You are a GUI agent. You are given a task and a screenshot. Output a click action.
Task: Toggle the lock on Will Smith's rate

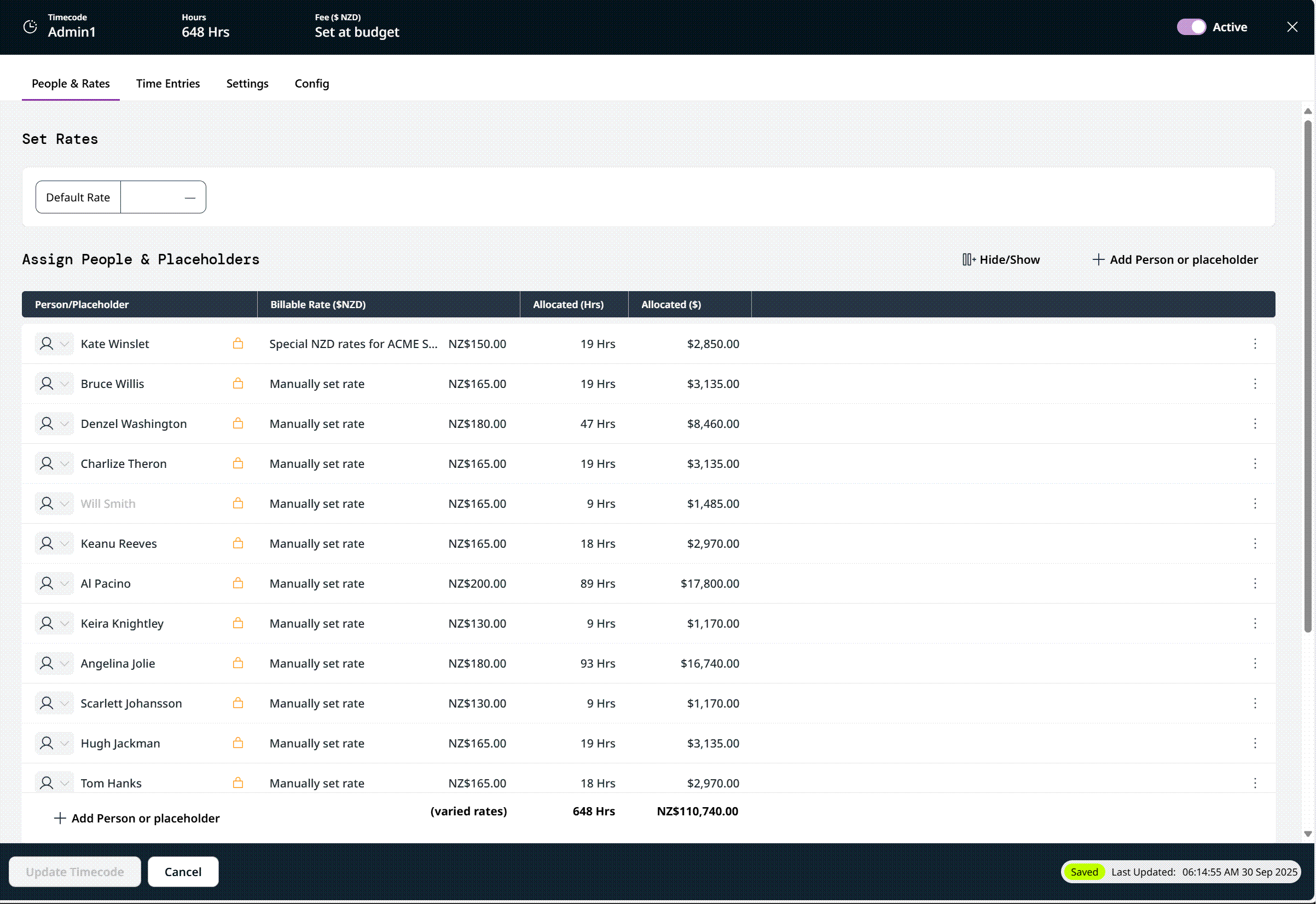coord(238,503)
